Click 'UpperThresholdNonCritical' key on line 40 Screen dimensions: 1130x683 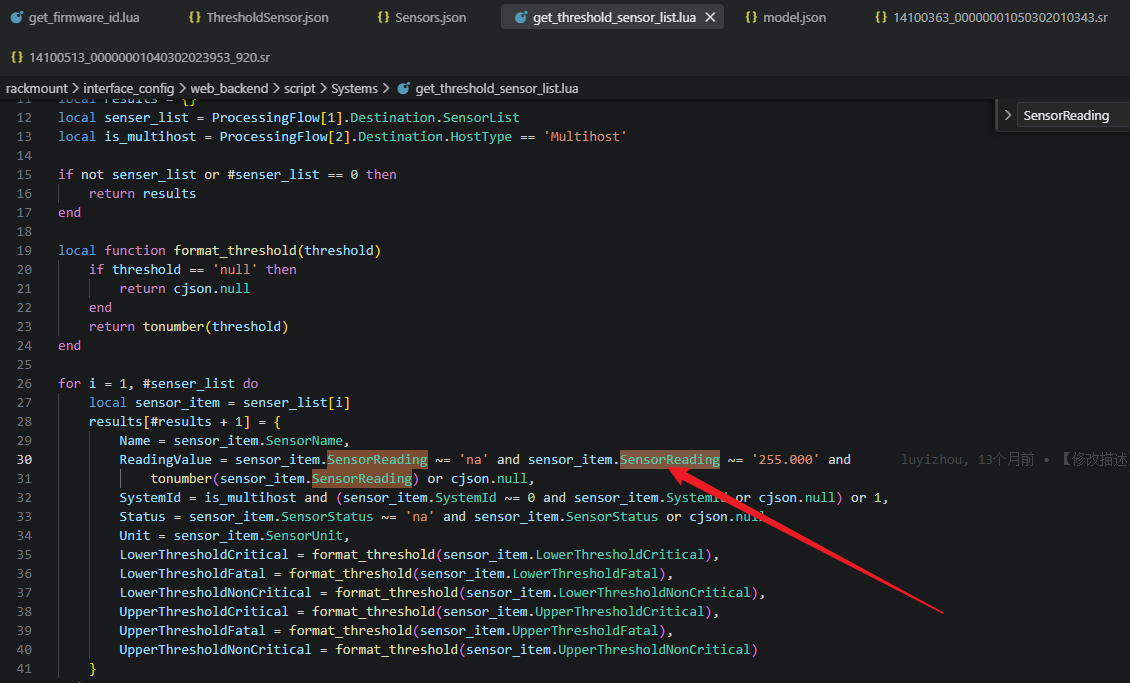(x=215, y=650)
